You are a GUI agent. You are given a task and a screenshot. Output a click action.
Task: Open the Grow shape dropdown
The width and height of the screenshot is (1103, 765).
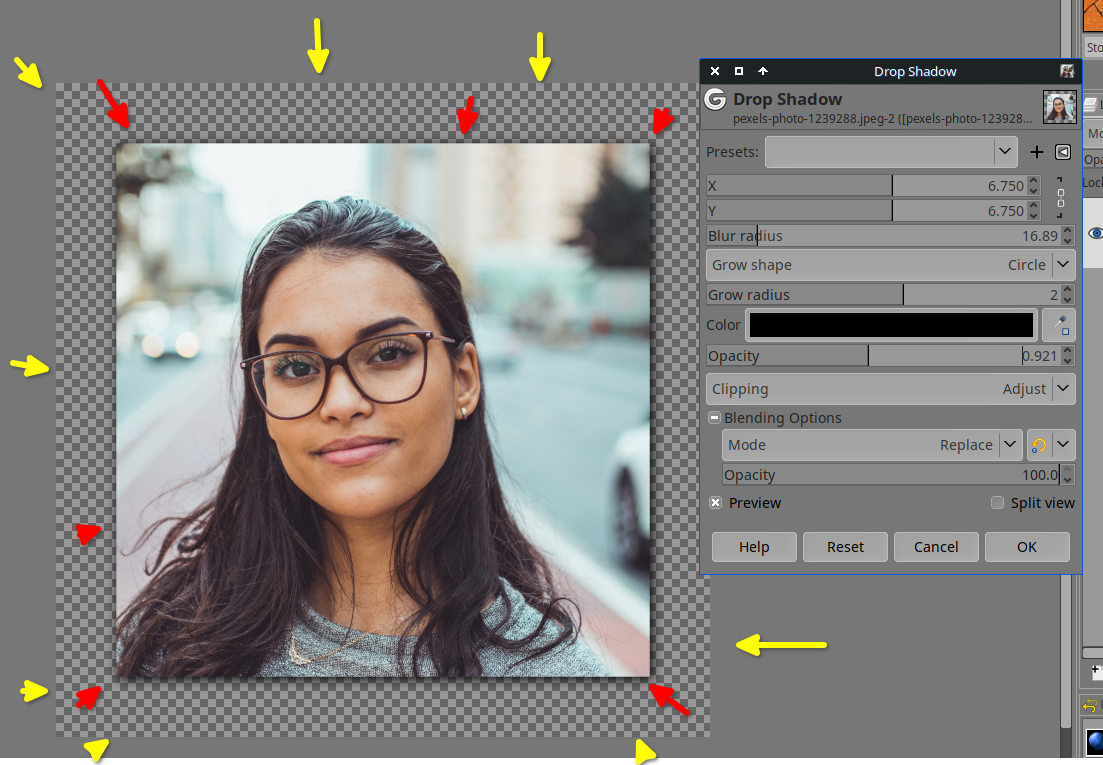click(891, 265)
